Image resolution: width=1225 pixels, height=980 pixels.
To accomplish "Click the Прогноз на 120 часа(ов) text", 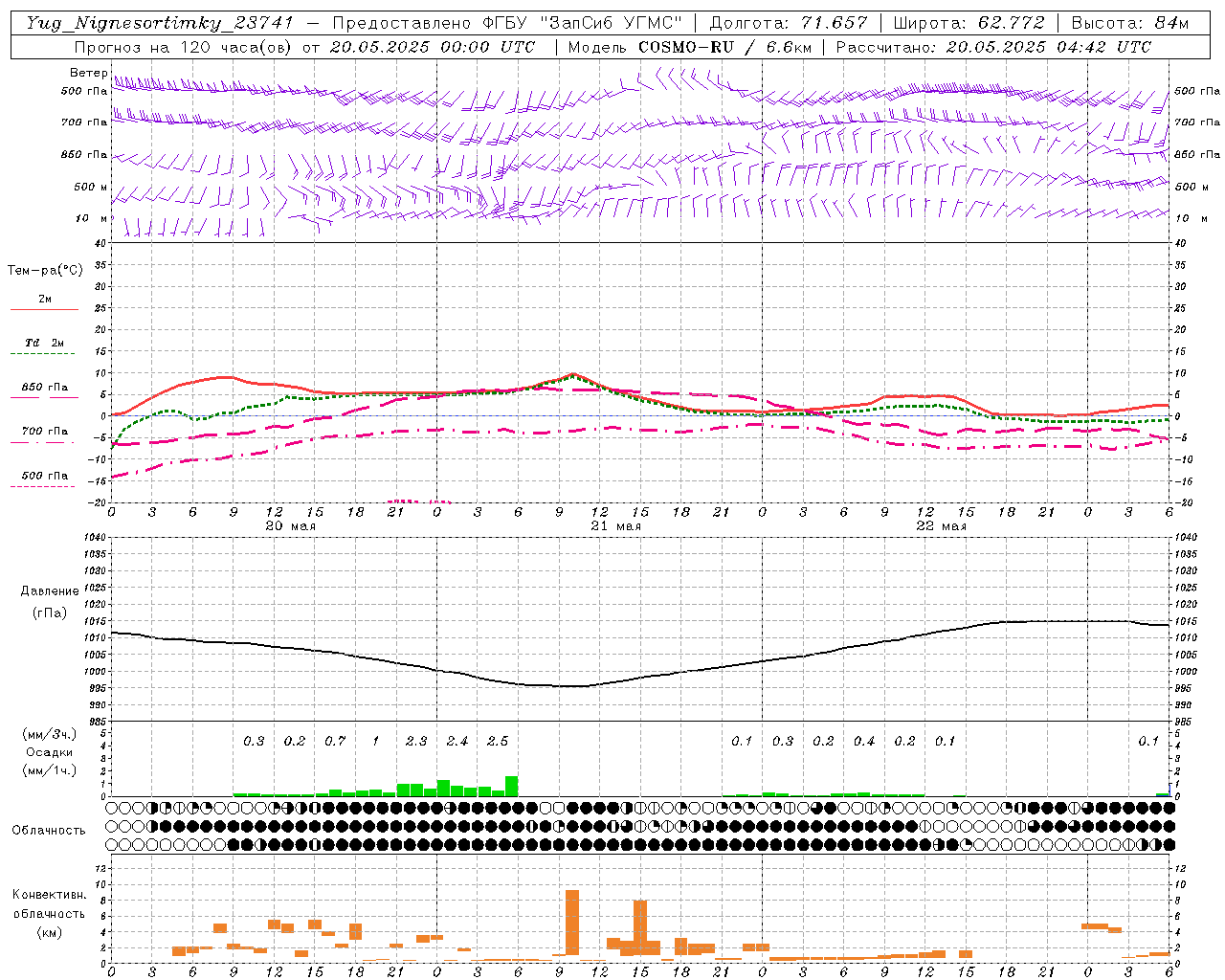I will tap(184, 47).
